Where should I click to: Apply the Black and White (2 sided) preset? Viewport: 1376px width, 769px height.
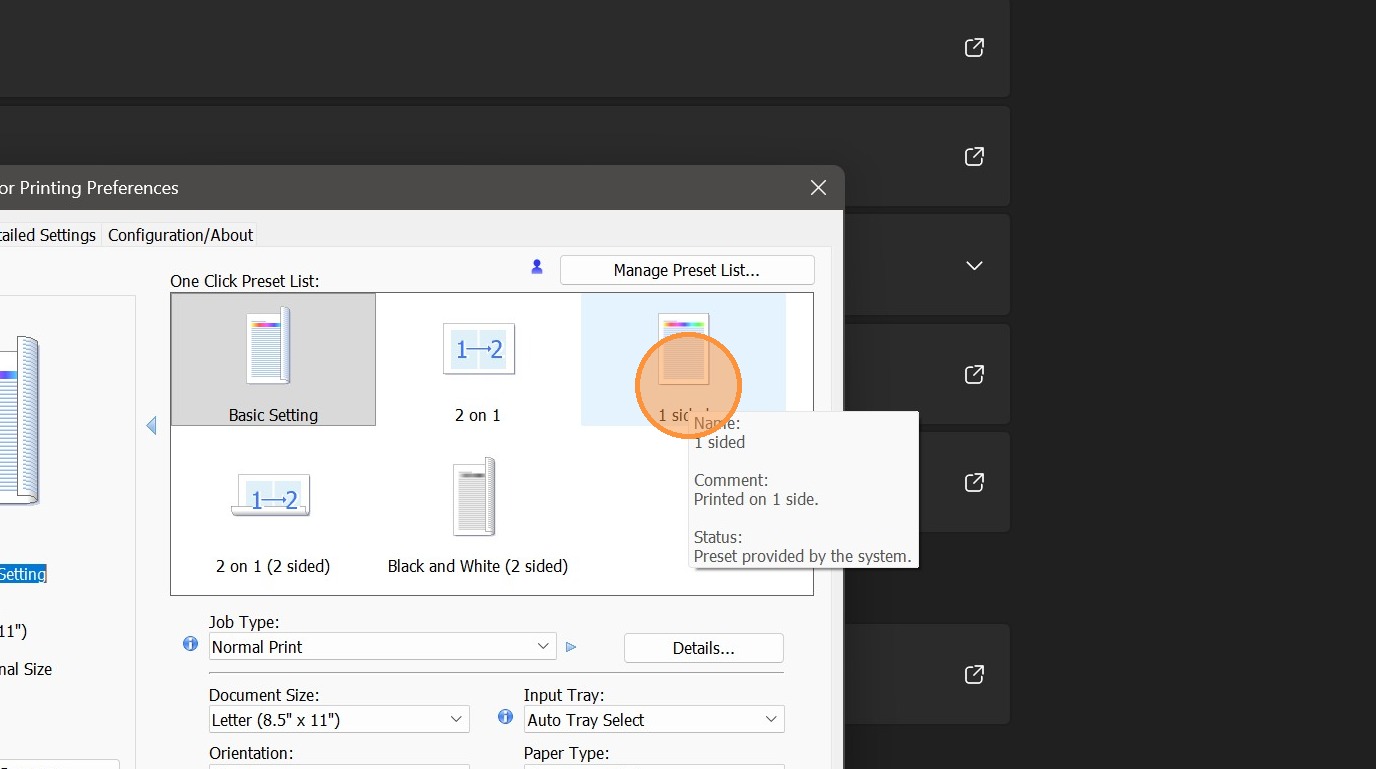477,497
